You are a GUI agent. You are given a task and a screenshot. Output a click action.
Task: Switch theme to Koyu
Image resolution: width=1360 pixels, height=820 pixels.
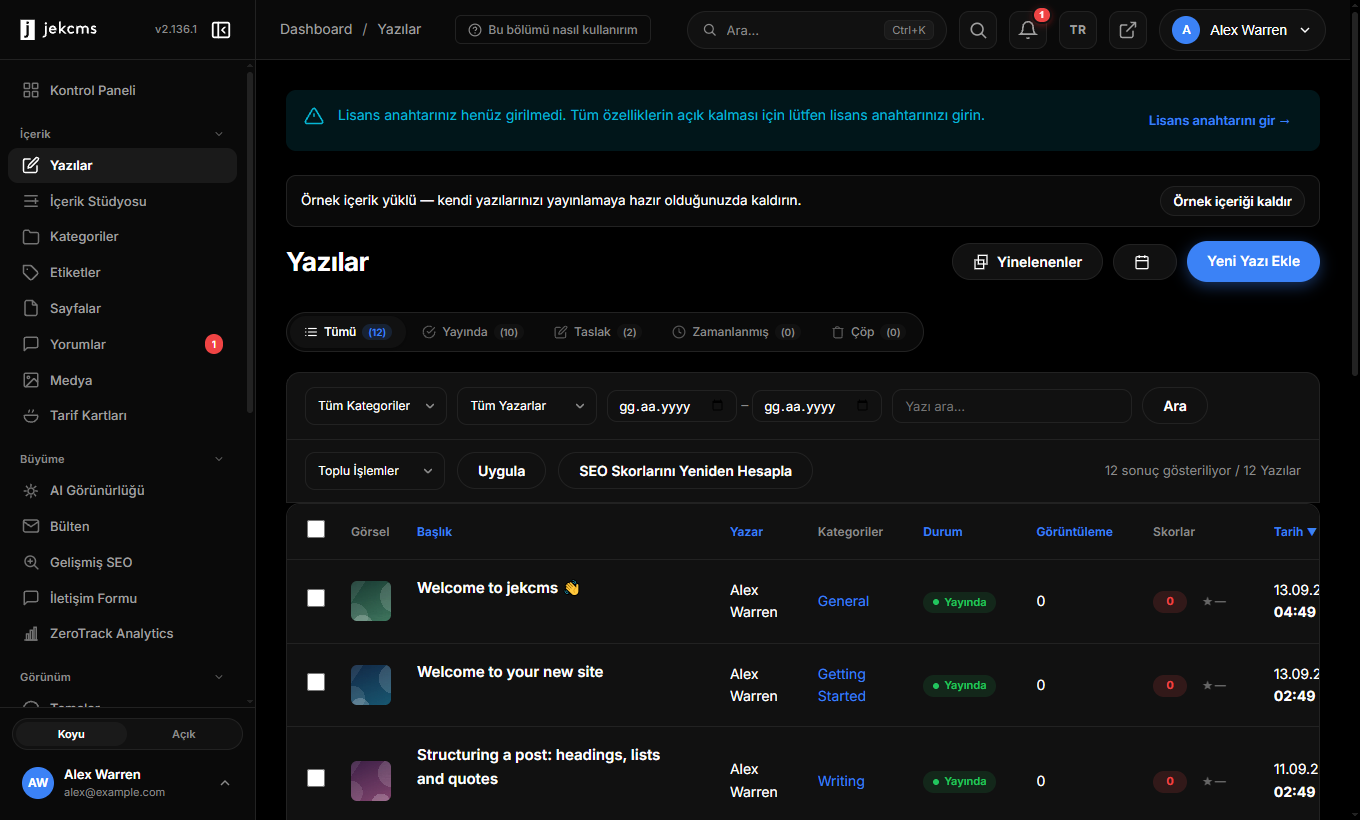click(71, 734)
